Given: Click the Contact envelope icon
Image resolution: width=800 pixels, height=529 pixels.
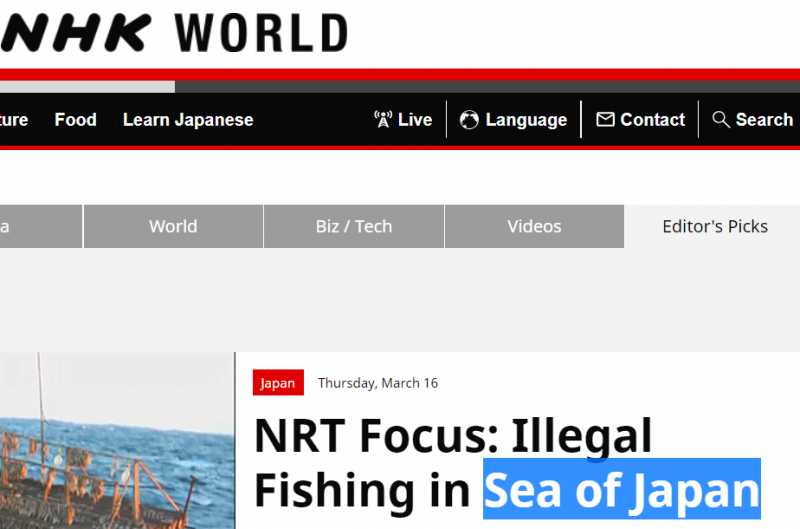Looking at the screenshot, I should [x=605, y=120].
